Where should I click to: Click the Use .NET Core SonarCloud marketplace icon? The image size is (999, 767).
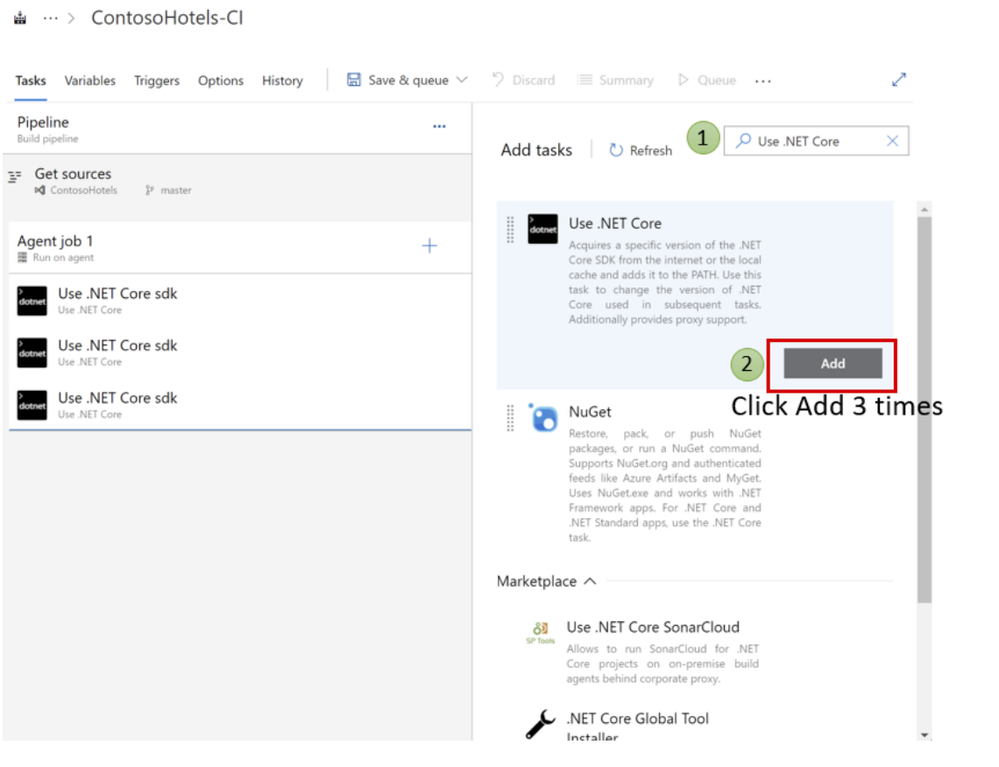pos(540,632)
